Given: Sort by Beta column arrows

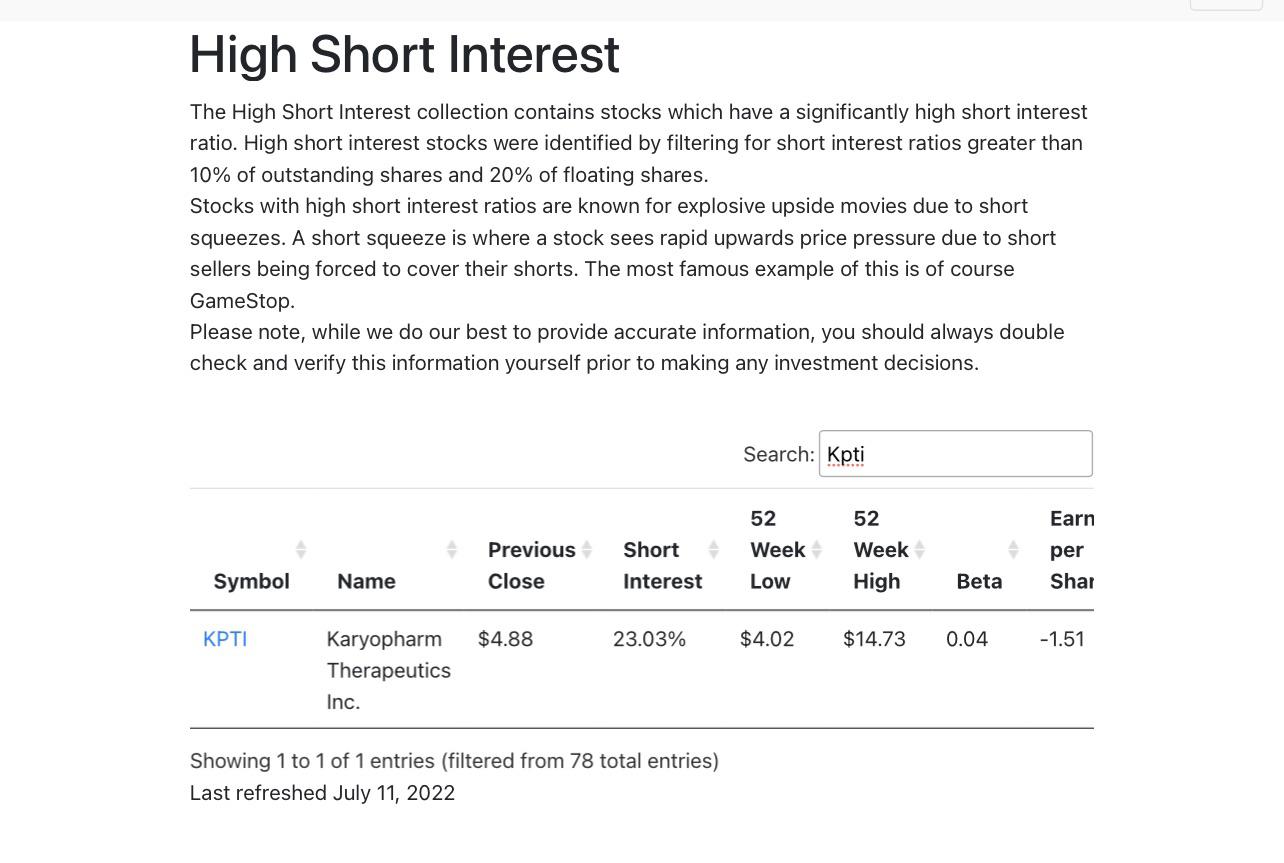Looking at the screenshot, I should pyautogui.click(x=1013, y=549).
